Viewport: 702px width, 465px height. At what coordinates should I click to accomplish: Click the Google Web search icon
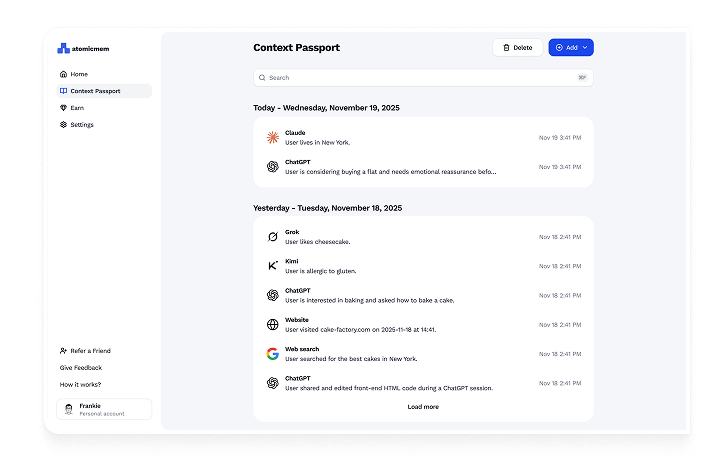273,354
